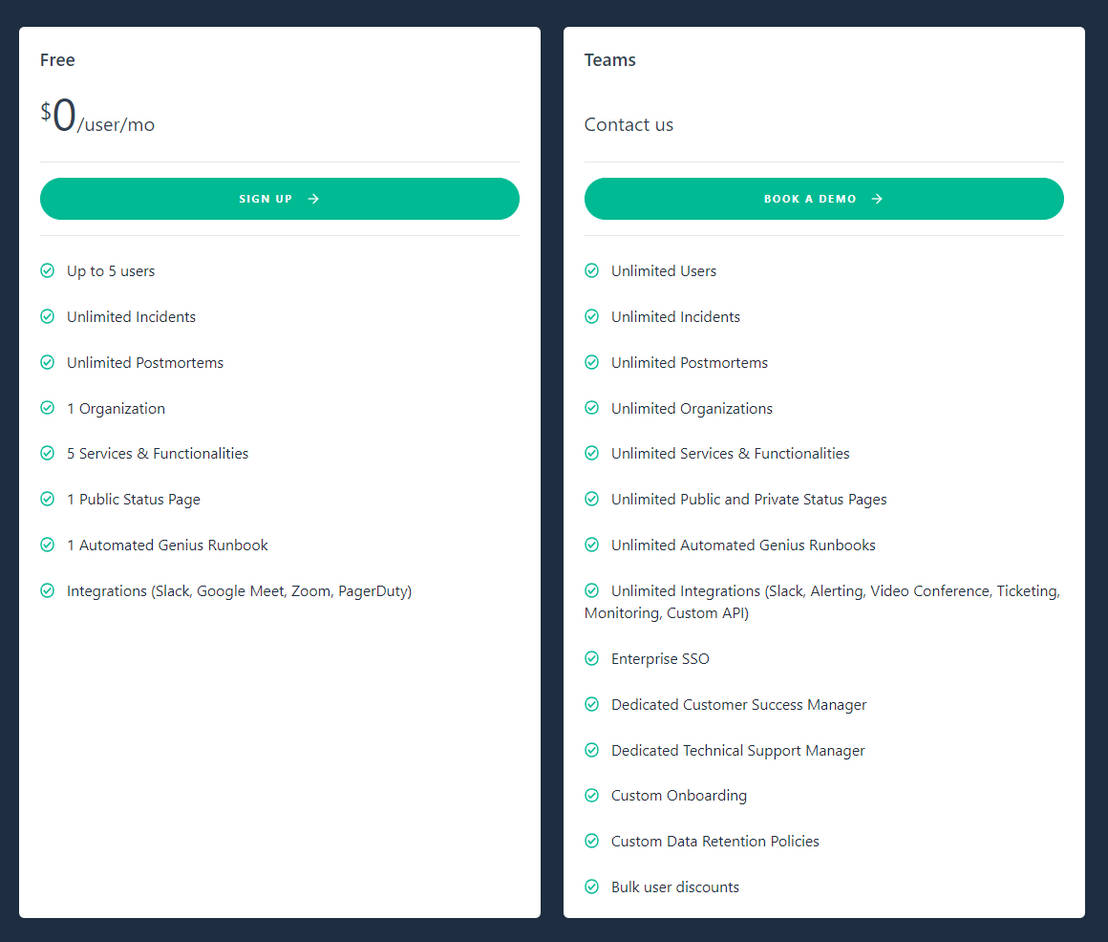Viewport: 1108px width, 942px height.
Task: Click checkmark icon beside Up to 5 users
Action: 47,271
